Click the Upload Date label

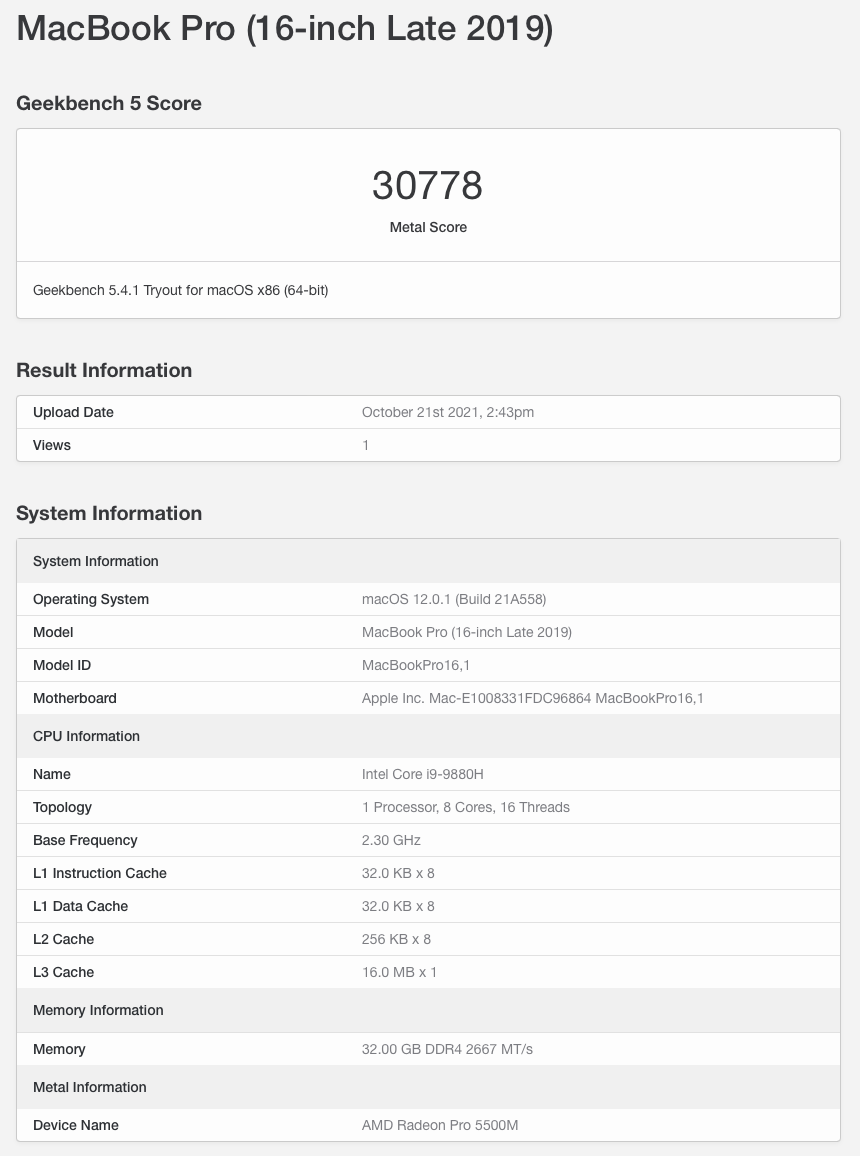pos(73,412)
